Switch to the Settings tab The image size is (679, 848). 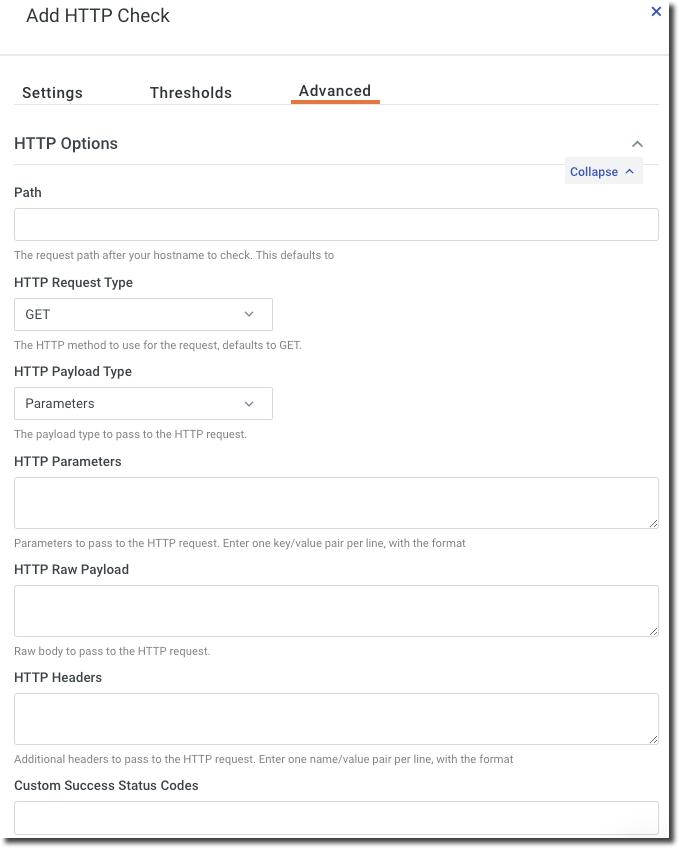52,93
